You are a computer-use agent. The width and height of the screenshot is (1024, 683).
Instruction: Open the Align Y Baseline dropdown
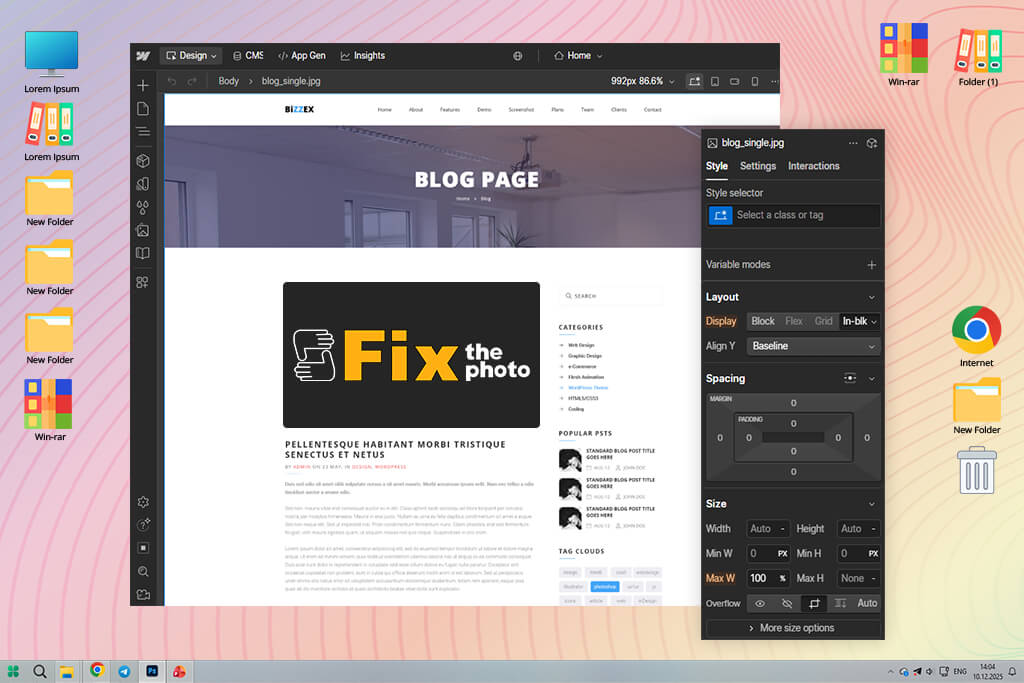point(813,346)
